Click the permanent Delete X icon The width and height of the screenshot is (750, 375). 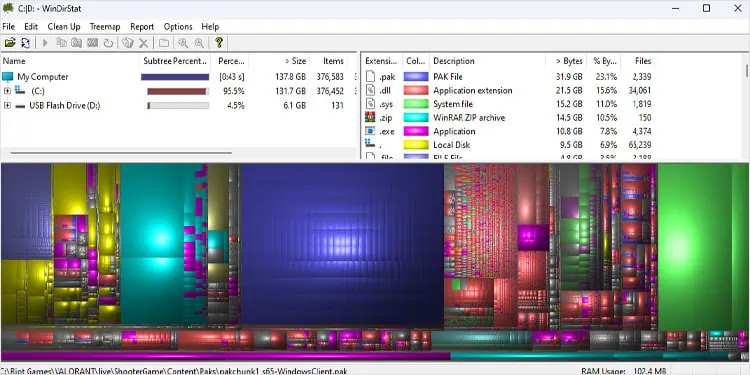click(143, 43)
